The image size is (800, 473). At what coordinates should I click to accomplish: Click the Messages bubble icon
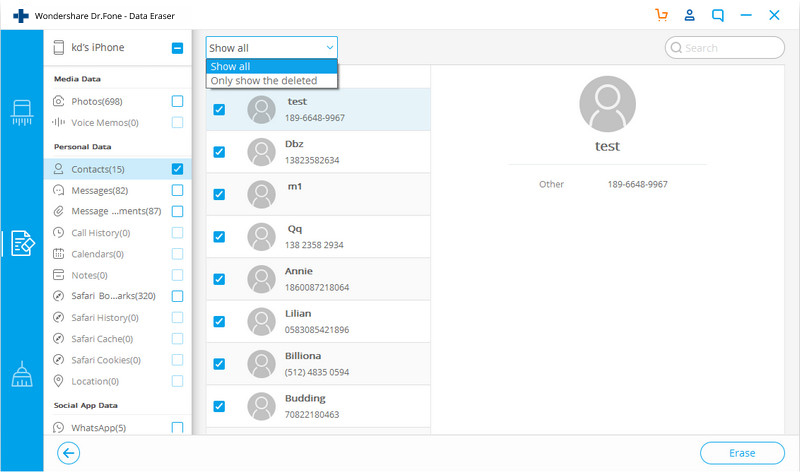coord(59,190)
